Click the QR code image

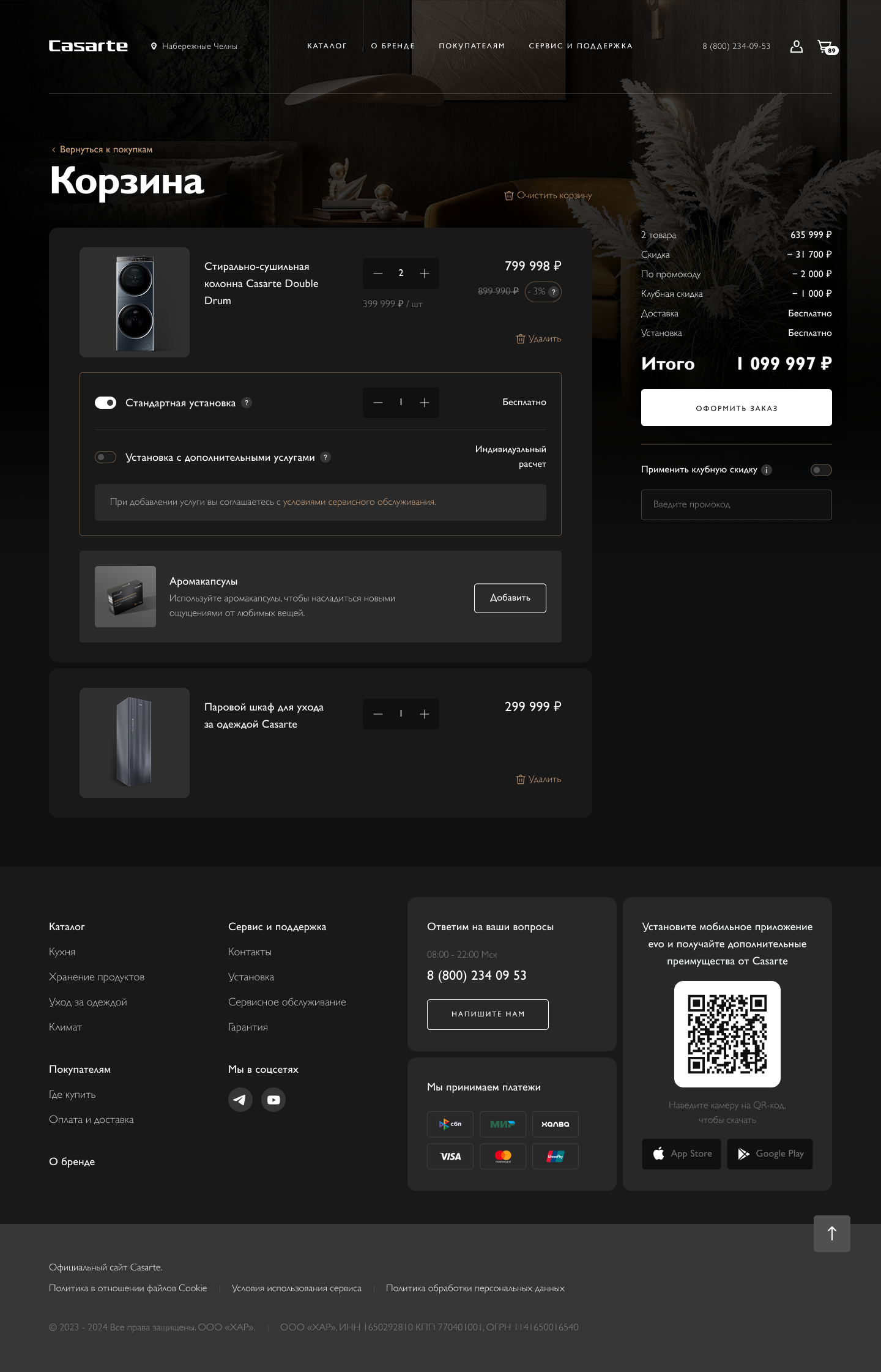(x=727, y=1034)
